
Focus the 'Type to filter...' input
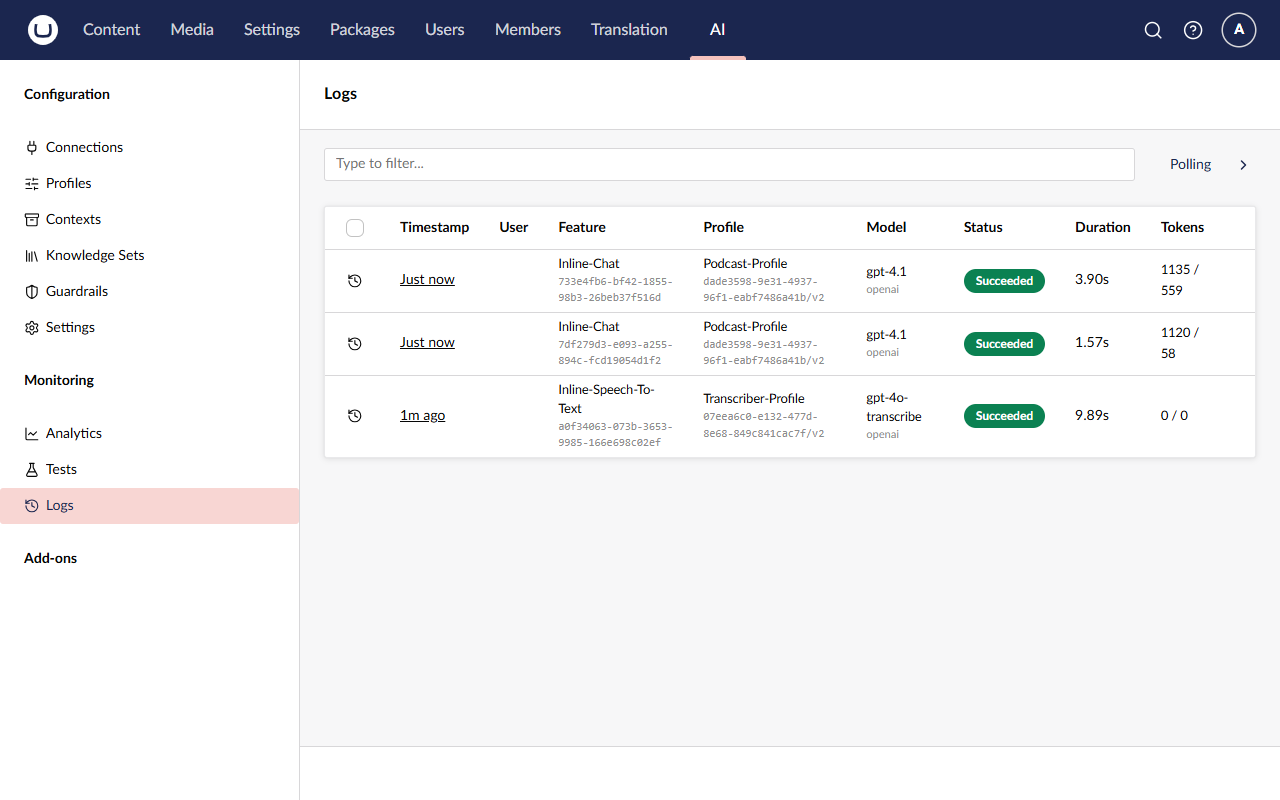tap(729, 164)
